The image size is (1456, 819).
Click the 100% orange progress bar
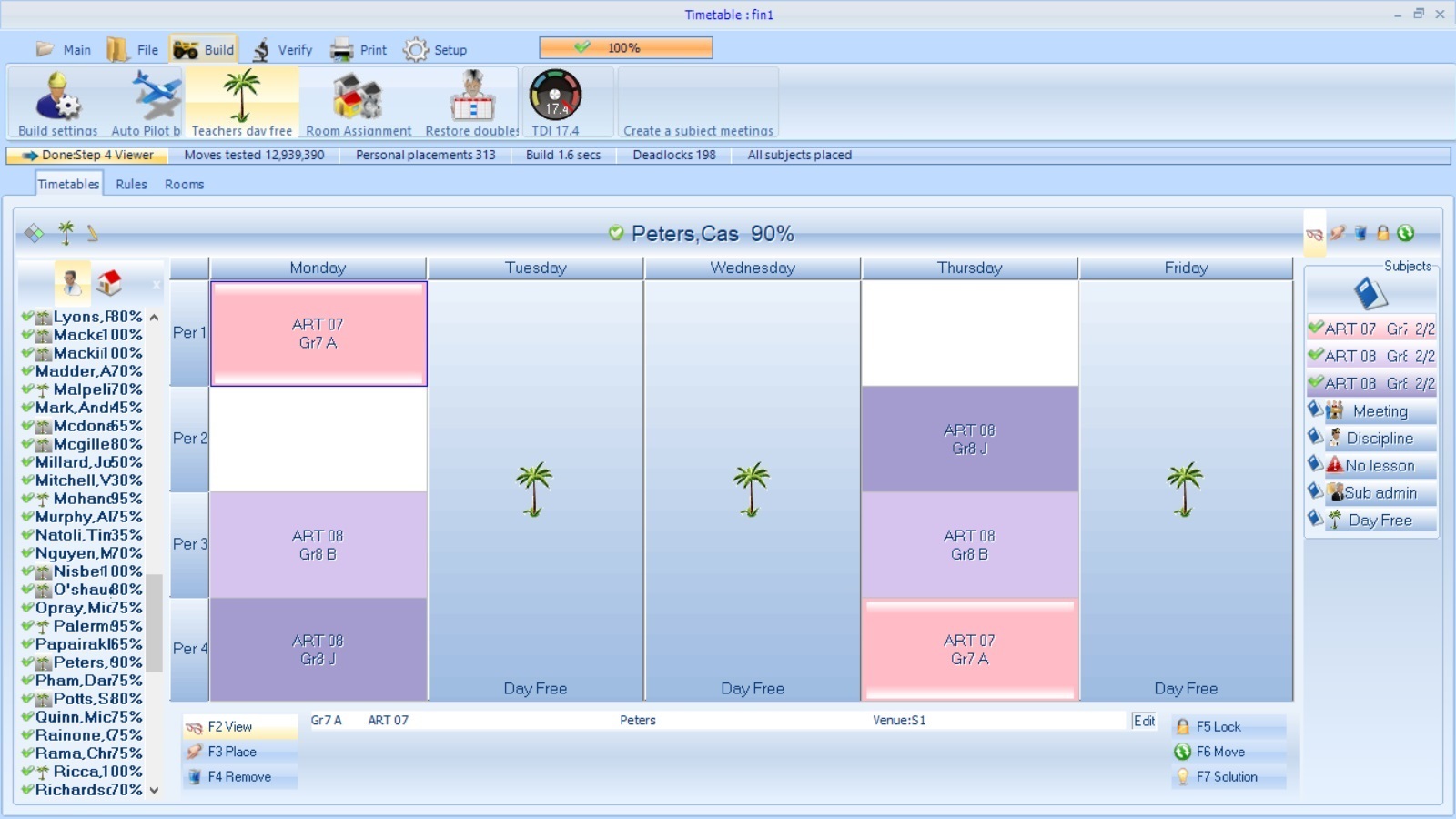[x=625, y=48]
